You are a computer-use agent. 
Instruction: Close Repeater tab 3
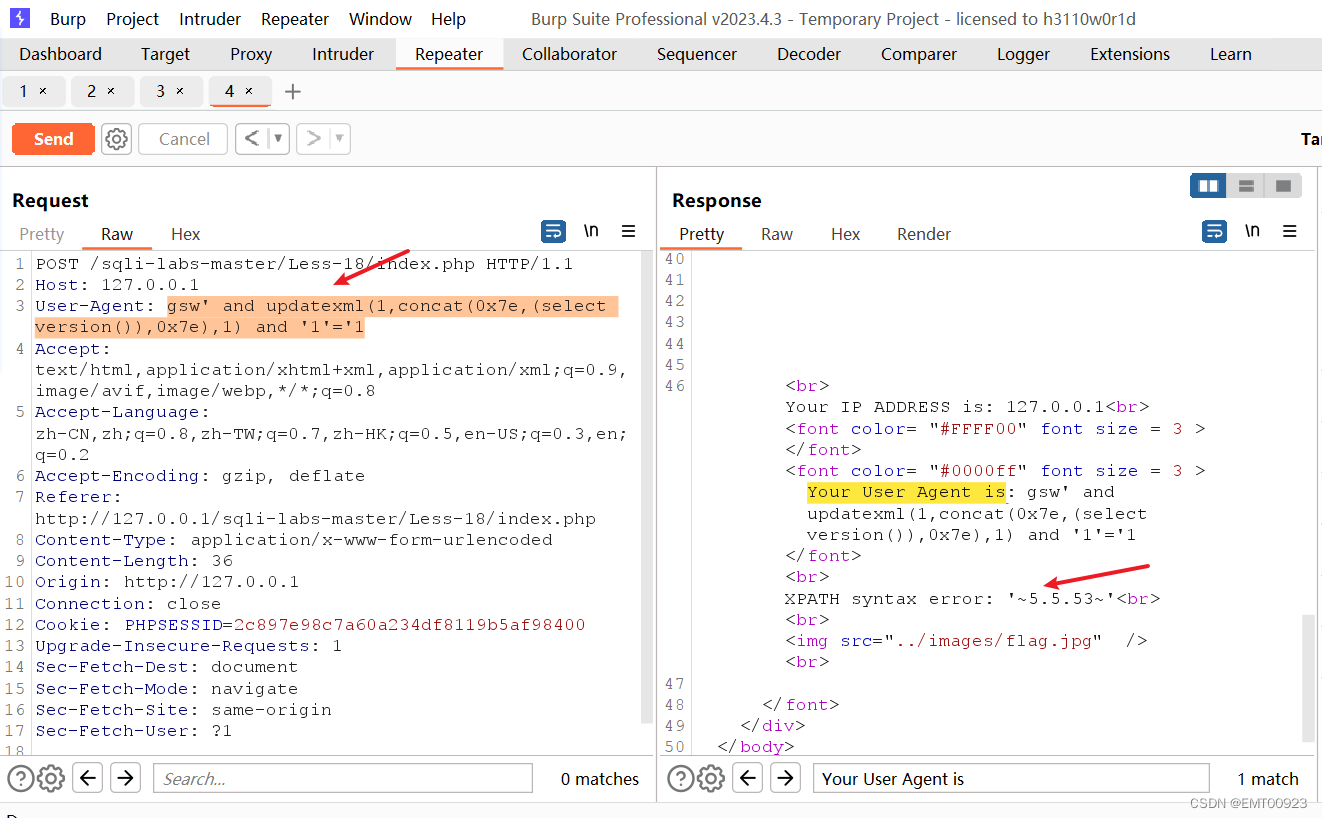coord(180,91)
